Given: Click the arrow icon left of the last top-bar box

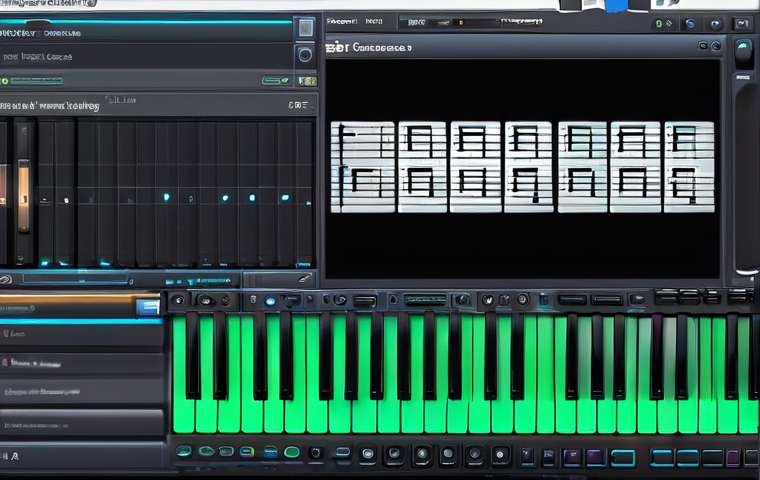Looking at the screenshot, I should point(715,24).
